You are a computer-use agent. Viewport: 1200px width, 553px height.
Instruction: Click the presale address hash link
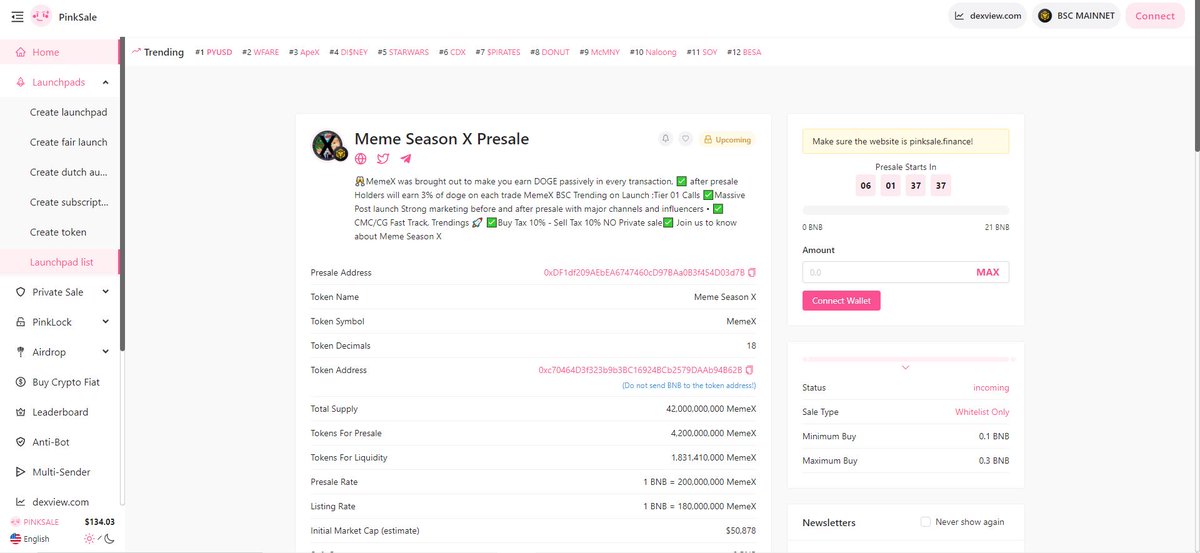(644, 272)
